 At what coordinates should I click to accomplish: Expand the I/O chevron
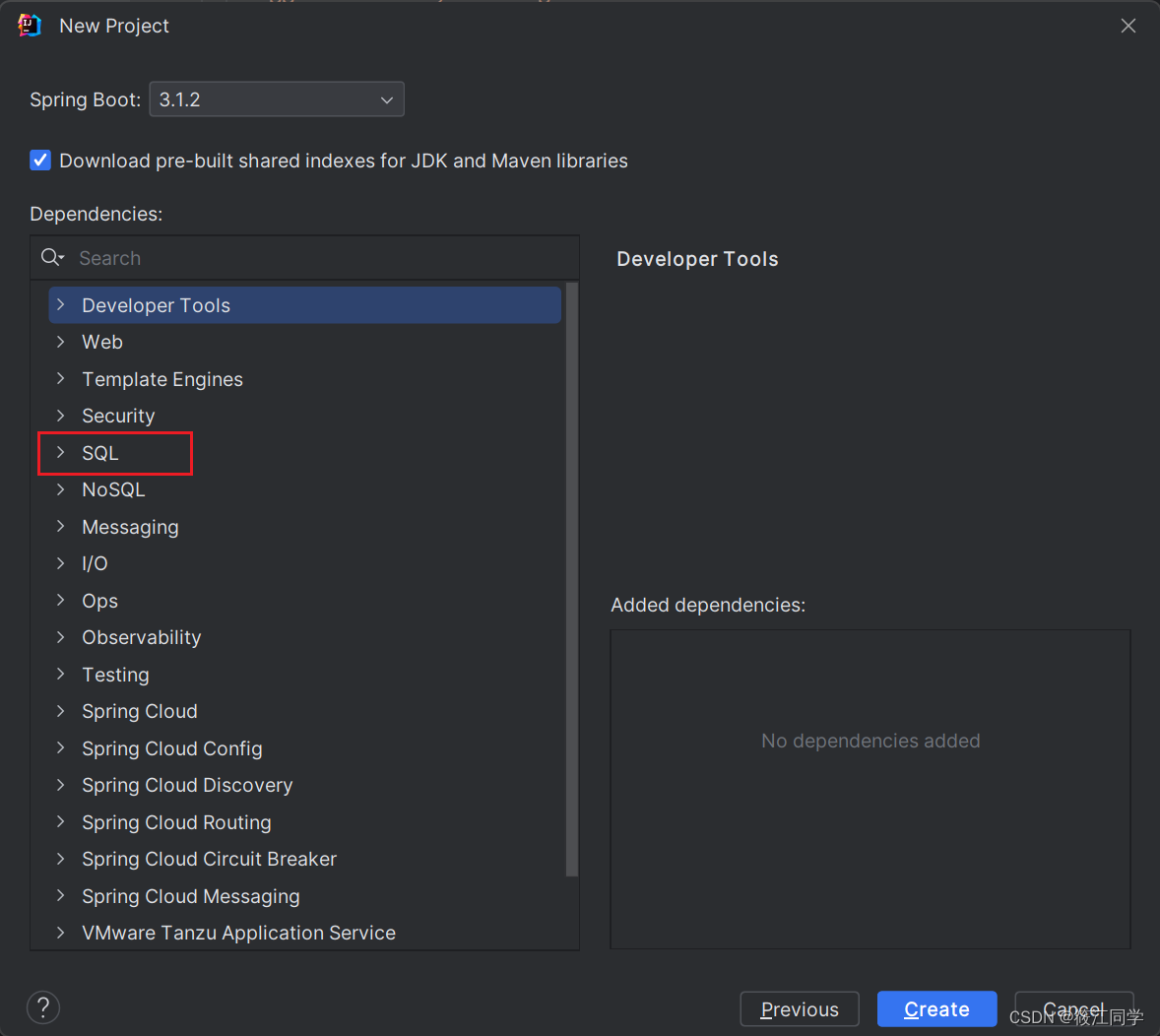[61, 564]
